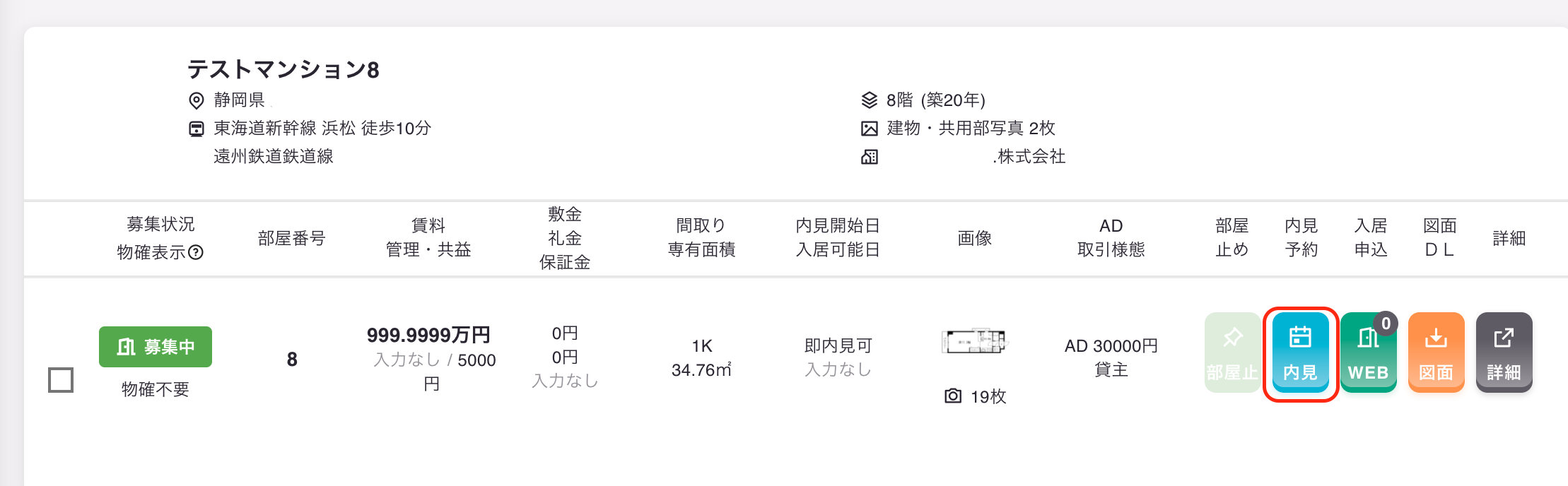Click the WEB application button

coord(1369,352)
